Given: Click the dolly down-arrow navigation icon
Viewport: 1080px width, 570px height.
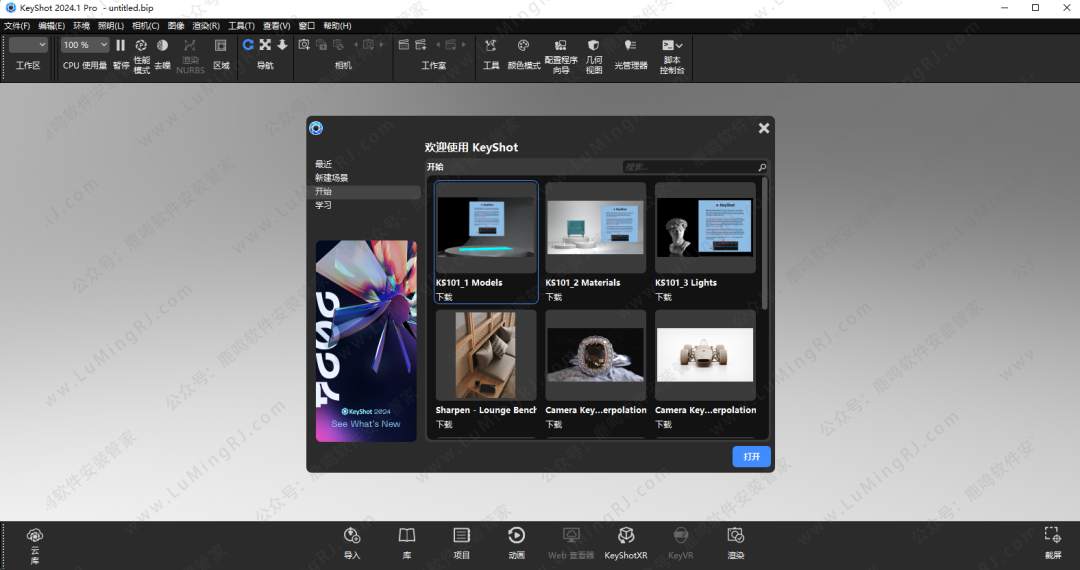Looking at the screenshot, I should click(282, 45).
